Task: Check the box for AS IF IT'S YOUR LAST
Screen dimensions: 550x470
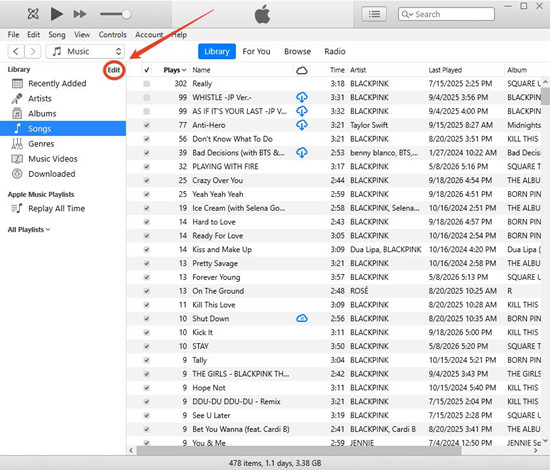Action: click(147, 111)
